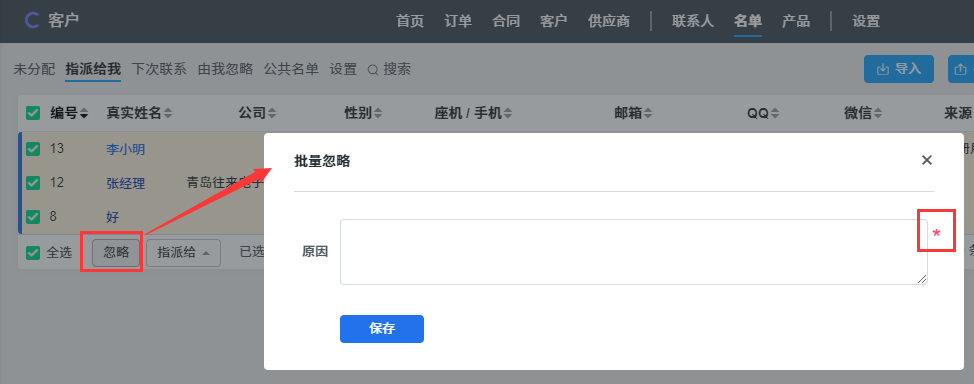
Task: Click the blue 保存 button
Action: click(x=381, y=329)
